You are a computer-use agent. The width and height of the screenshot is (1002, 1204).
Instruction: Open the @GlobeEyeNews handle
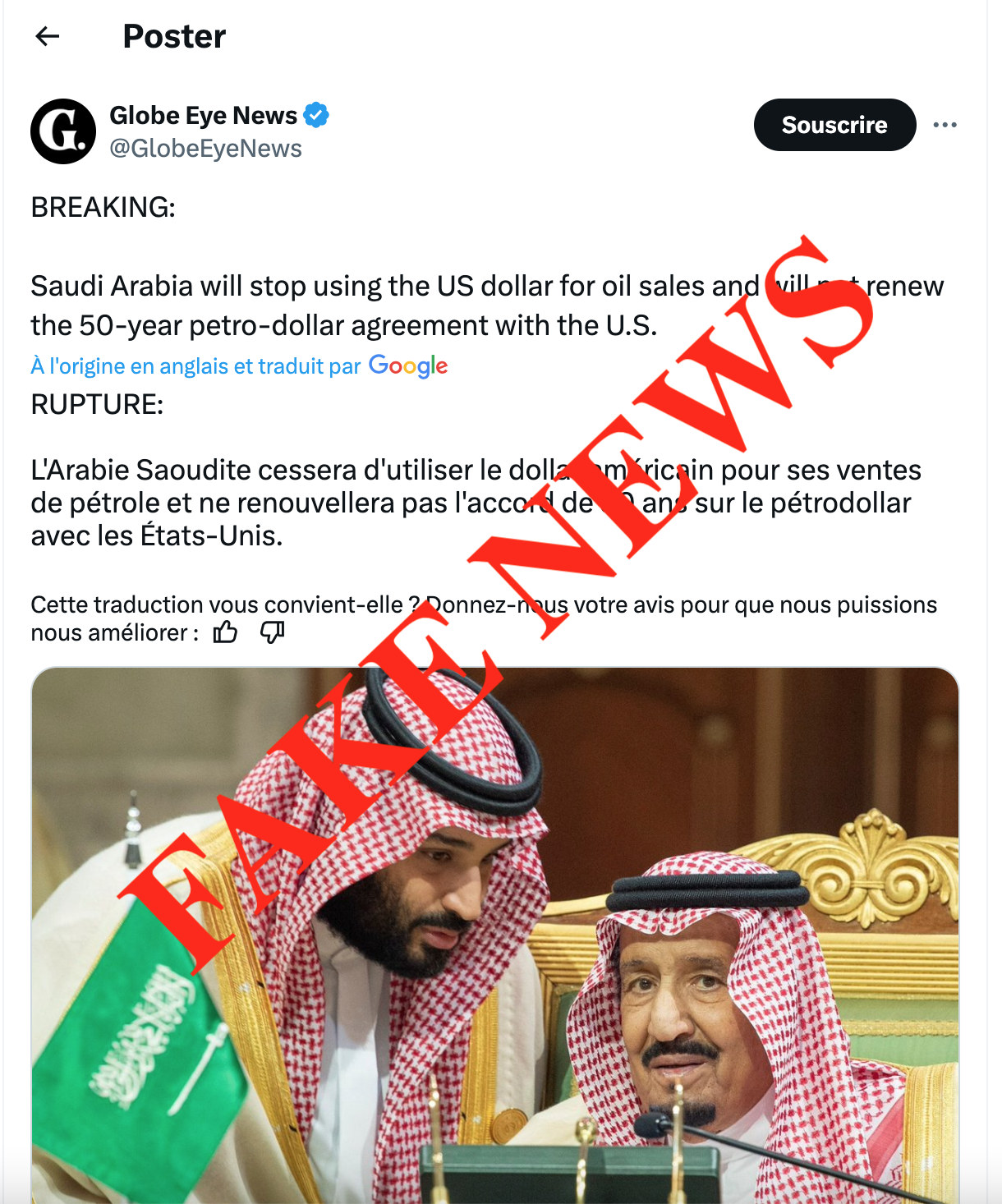tap(205, 149)
